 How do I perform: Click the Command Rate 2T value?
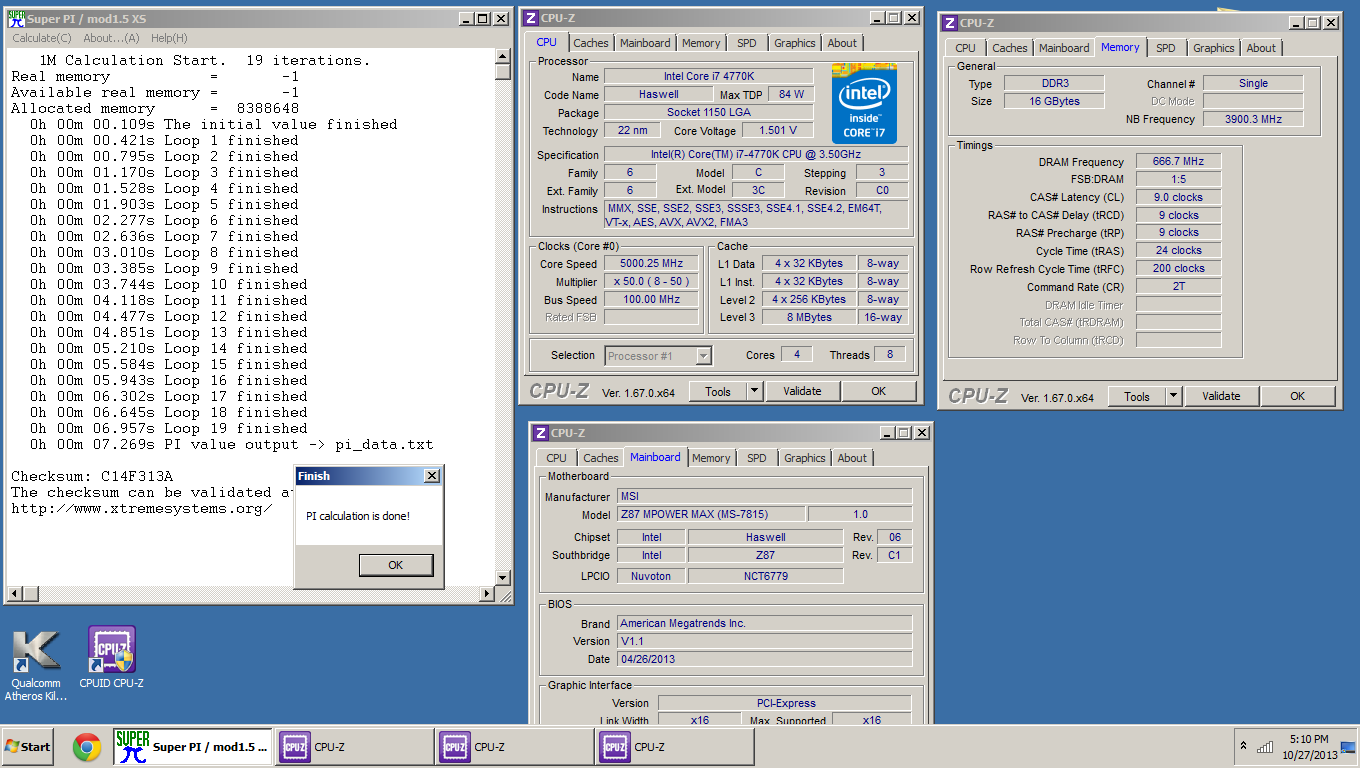tap(1178, 287)
